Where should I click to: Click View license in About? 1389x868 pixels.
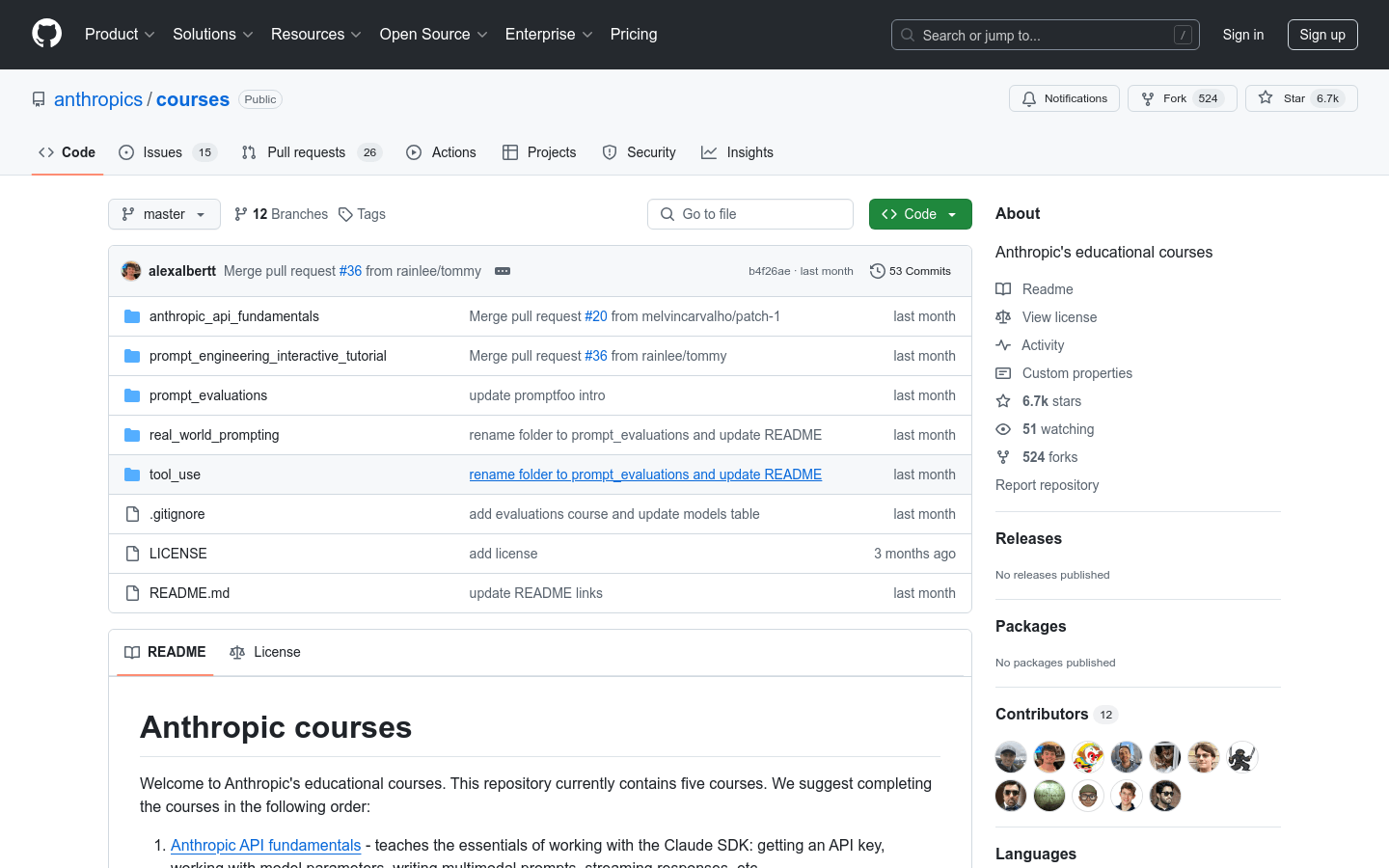coord(1047,317)
